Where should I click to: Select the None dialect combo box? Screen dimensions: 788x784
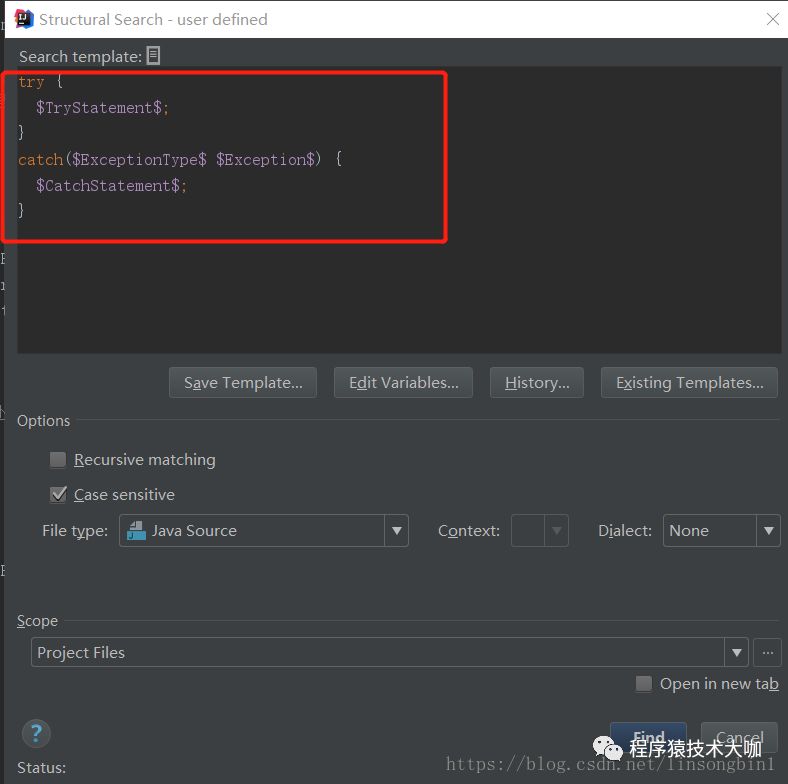tap(722, 531)
